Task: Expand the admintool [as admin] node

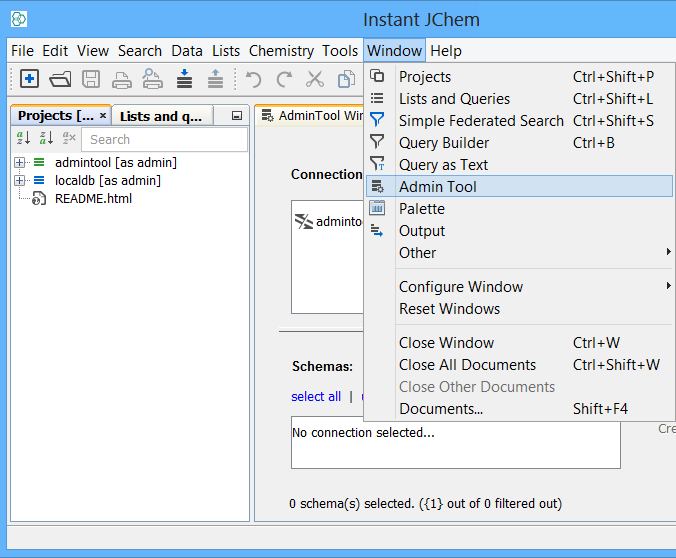Action: pyautogui.click(x=19, y=163)
